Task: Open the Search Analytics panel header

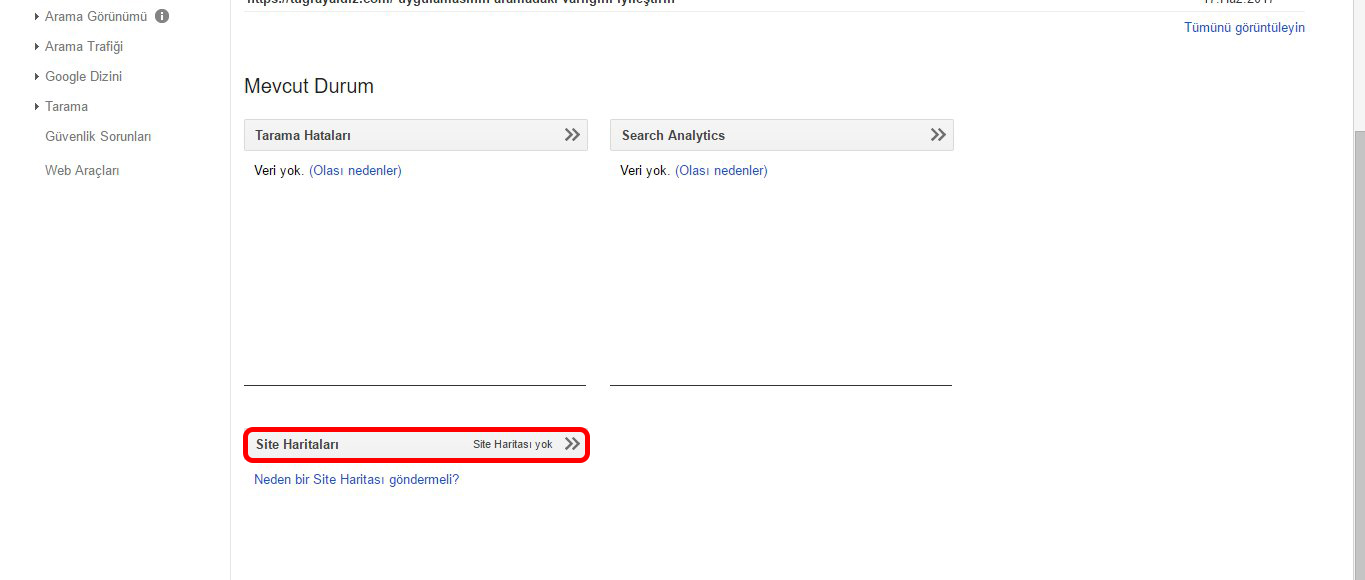Action: 782,135
